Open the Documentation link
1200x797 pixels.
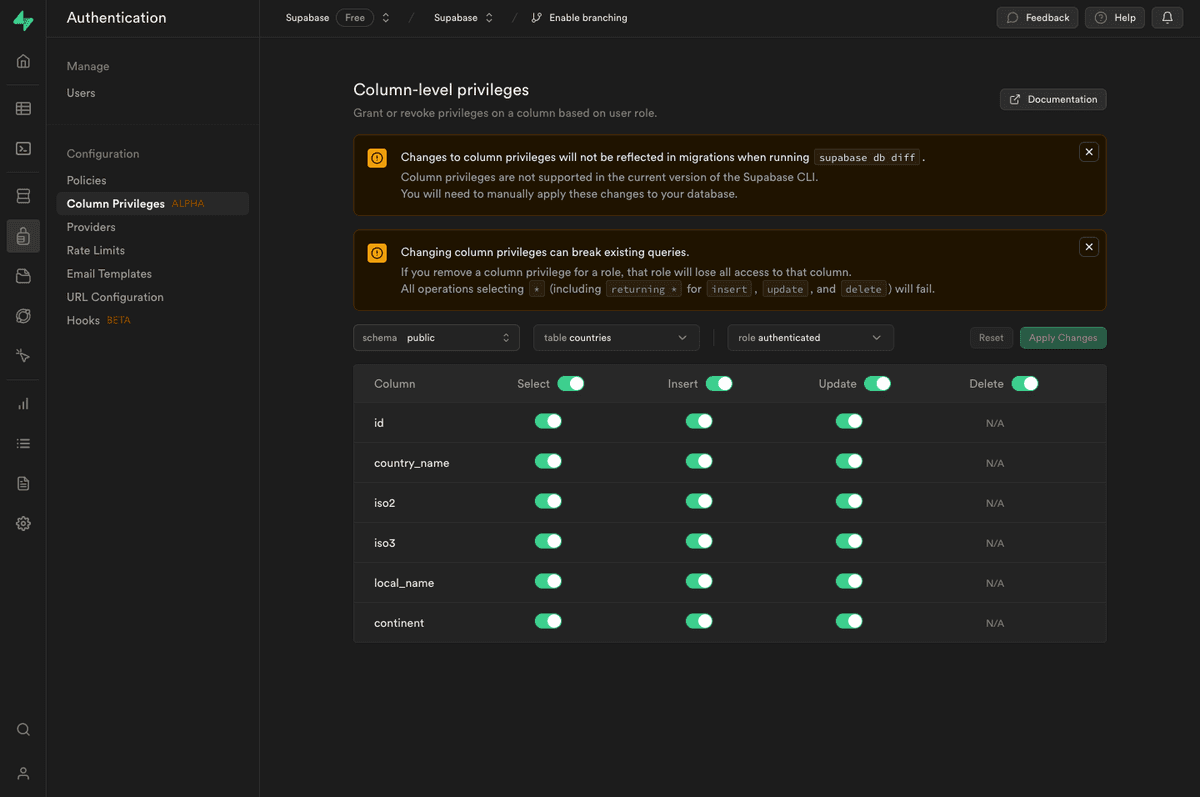pyautogui.click(x=1053, y=99)
